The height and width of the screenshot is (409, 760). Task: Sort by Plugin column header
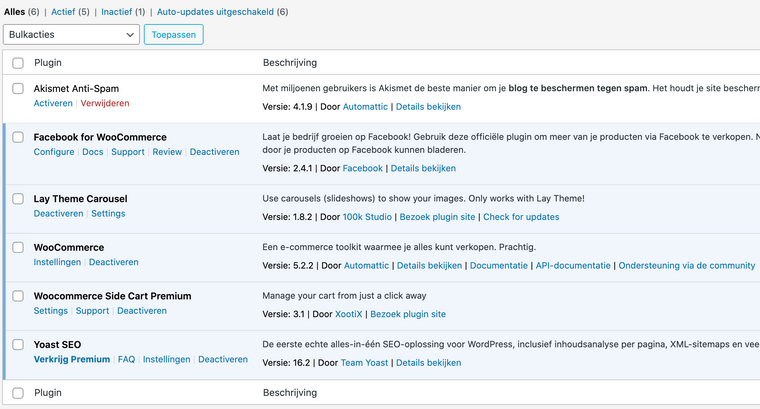(48, 63)
